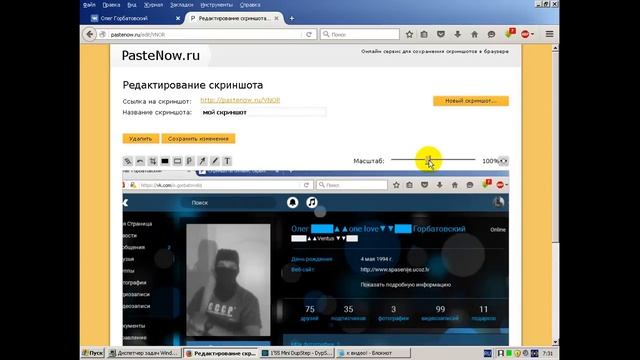Click the bell notification icon in screenshot
640x360 pixels.
point(292,202)
